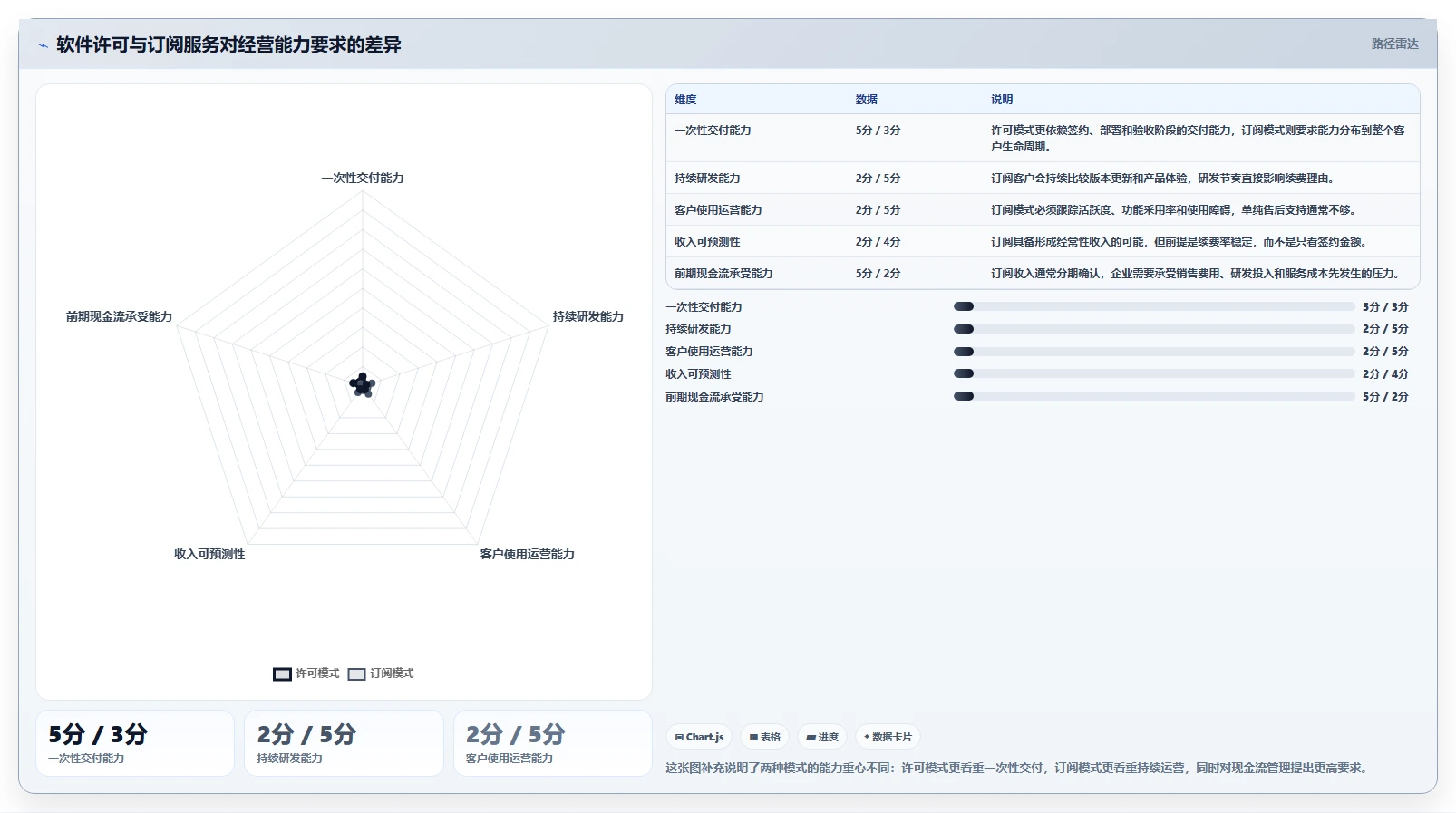Click the Chart.js chip

tap(699, 737)
